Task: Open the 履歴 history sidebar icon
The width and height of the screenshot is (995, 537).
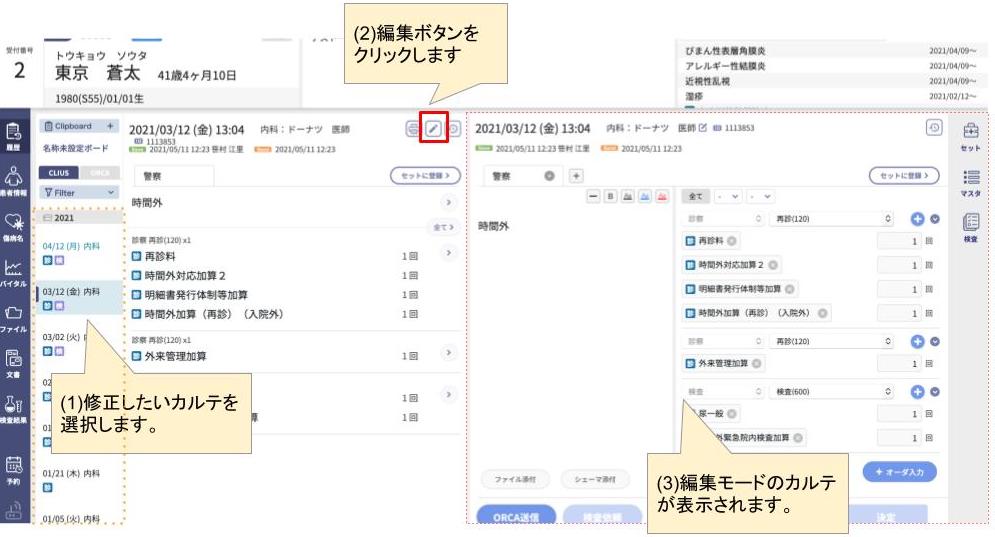Action: click(13, 136)
